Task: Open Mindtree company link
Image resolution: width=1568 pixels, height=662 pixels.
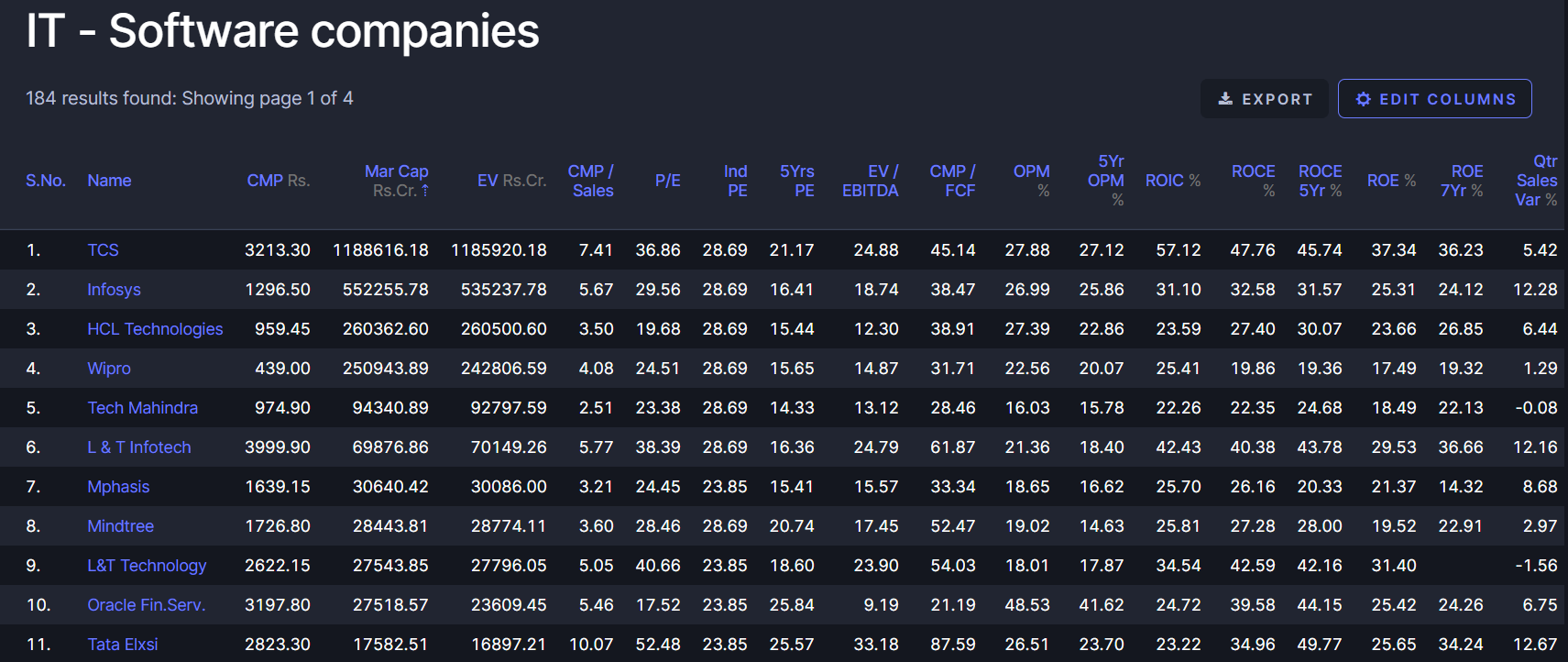Action: tap(120, 526)
